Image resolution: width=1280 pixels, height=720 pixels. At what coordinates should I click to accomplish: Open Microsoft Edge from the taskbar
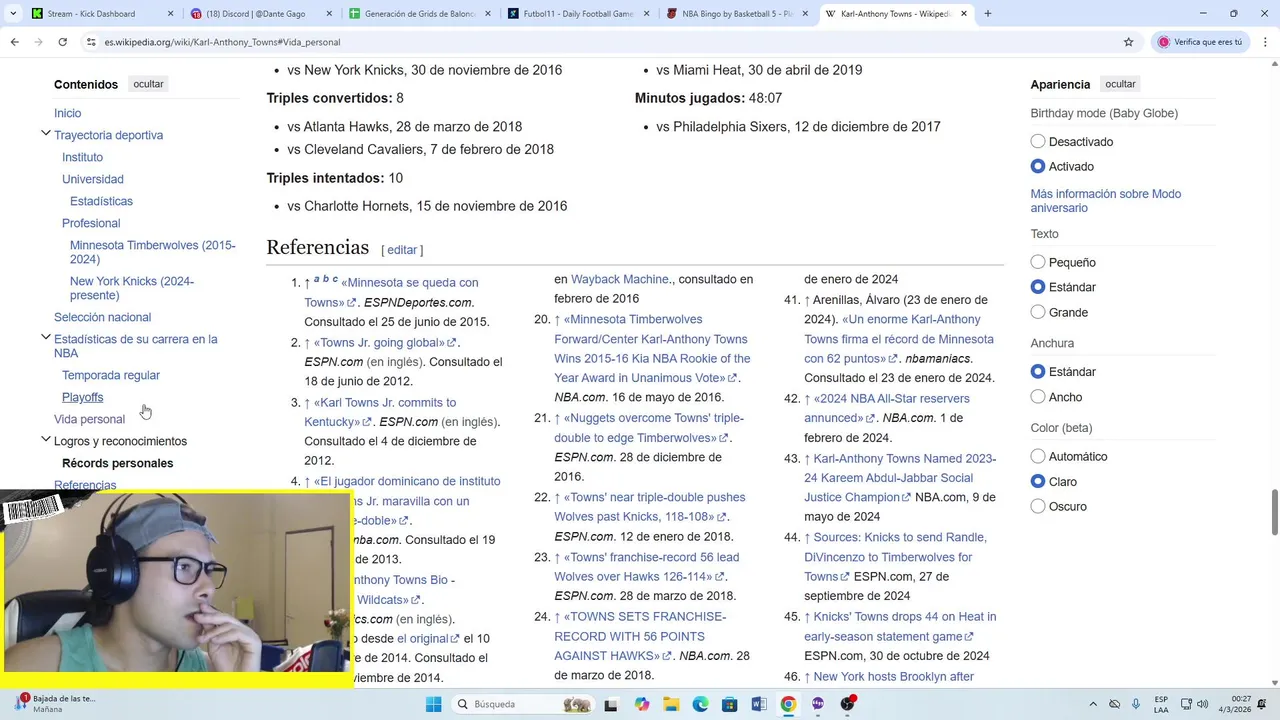700,704
